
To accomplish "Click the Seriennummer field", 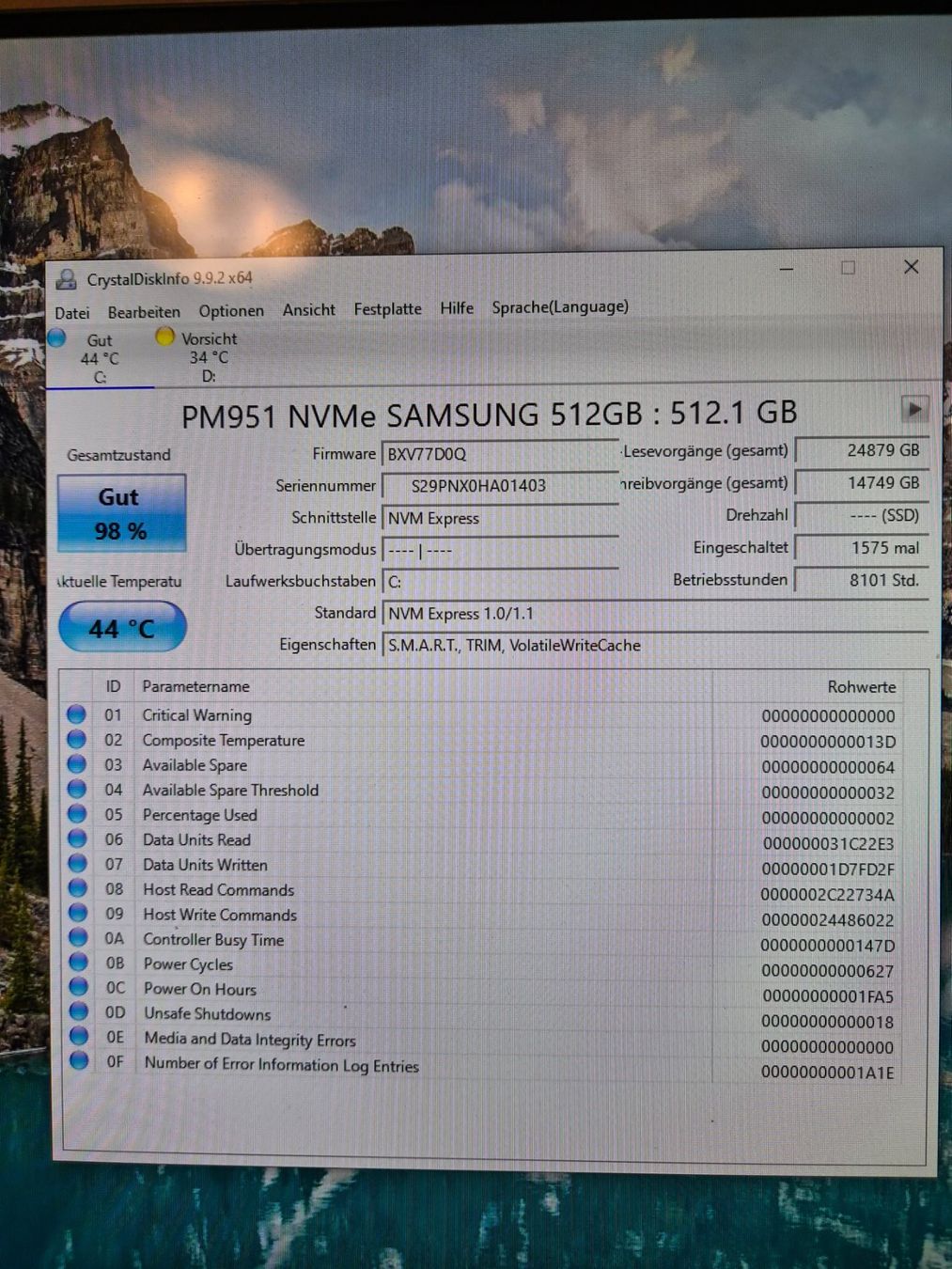I will pyautogui.click(x=499, y=486).
